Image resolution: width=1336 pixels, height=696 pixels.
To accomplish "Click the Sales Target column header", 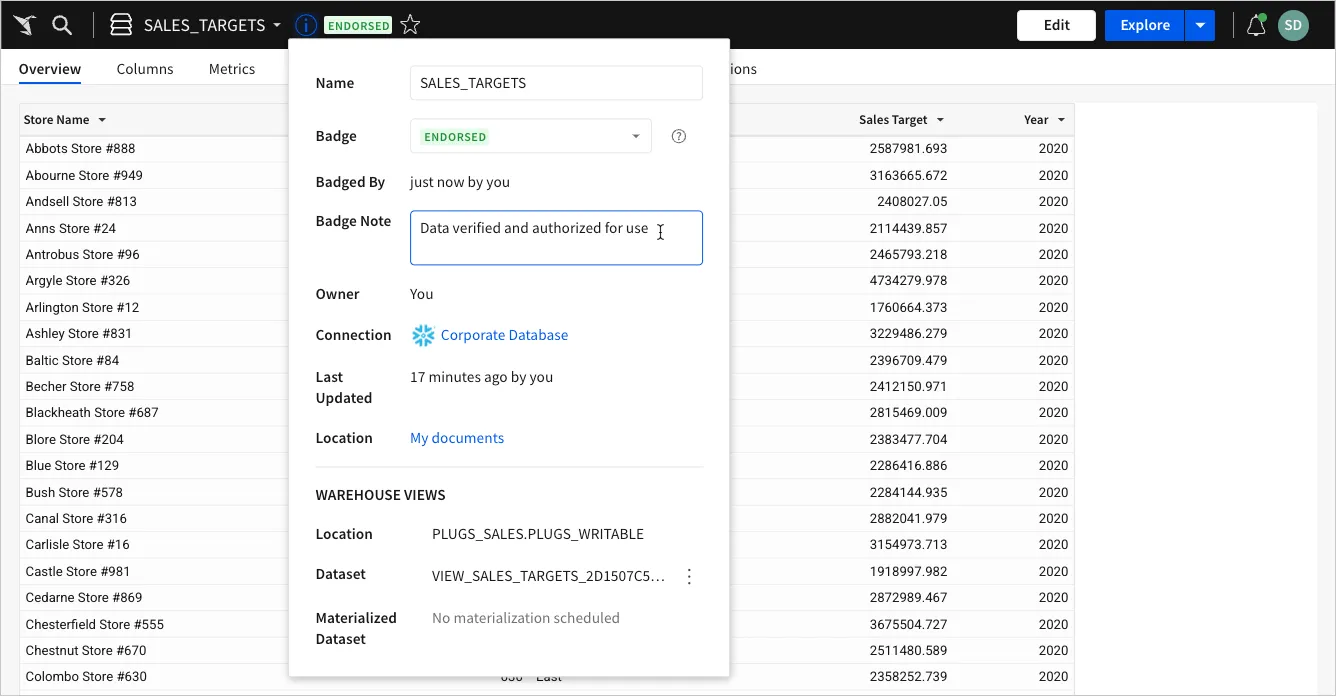I will pos(893,120).
